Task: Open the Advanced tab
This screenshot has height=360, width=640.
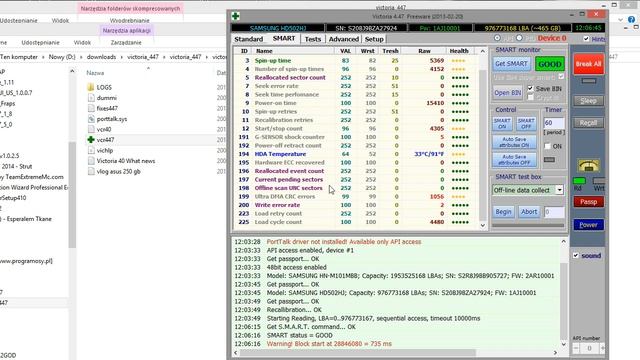Action: click(344, 39)
